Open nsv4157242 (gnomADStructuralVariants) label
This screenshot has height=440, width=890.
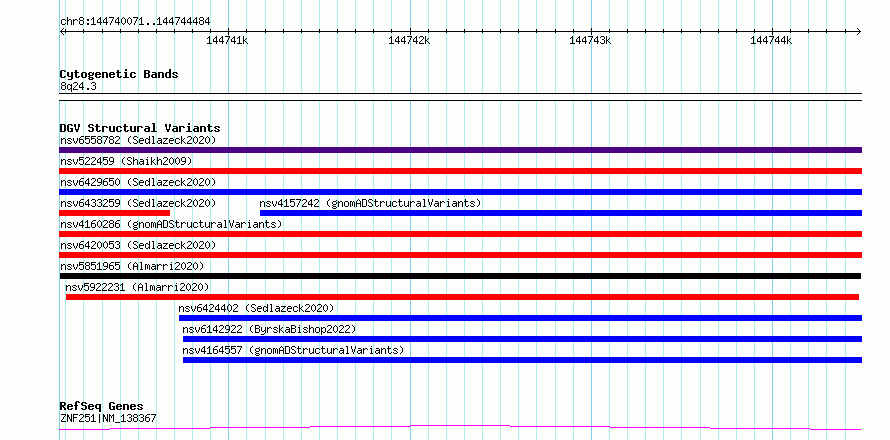[370, 203]
